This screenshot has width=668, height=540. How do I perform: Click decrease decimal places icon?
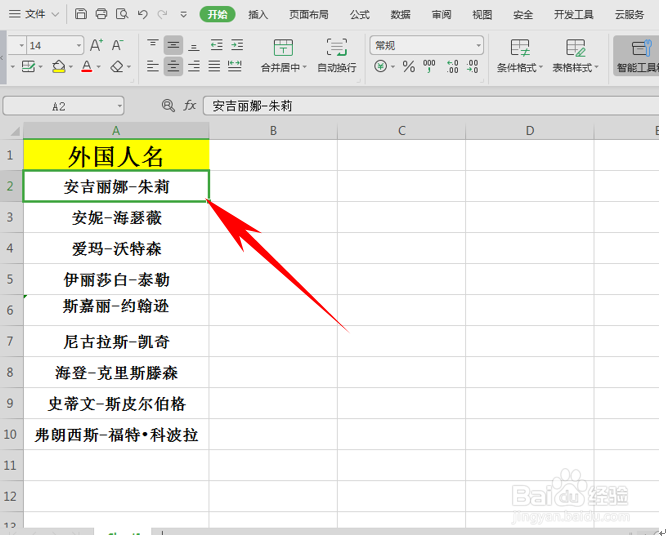(x=472, y=66)
